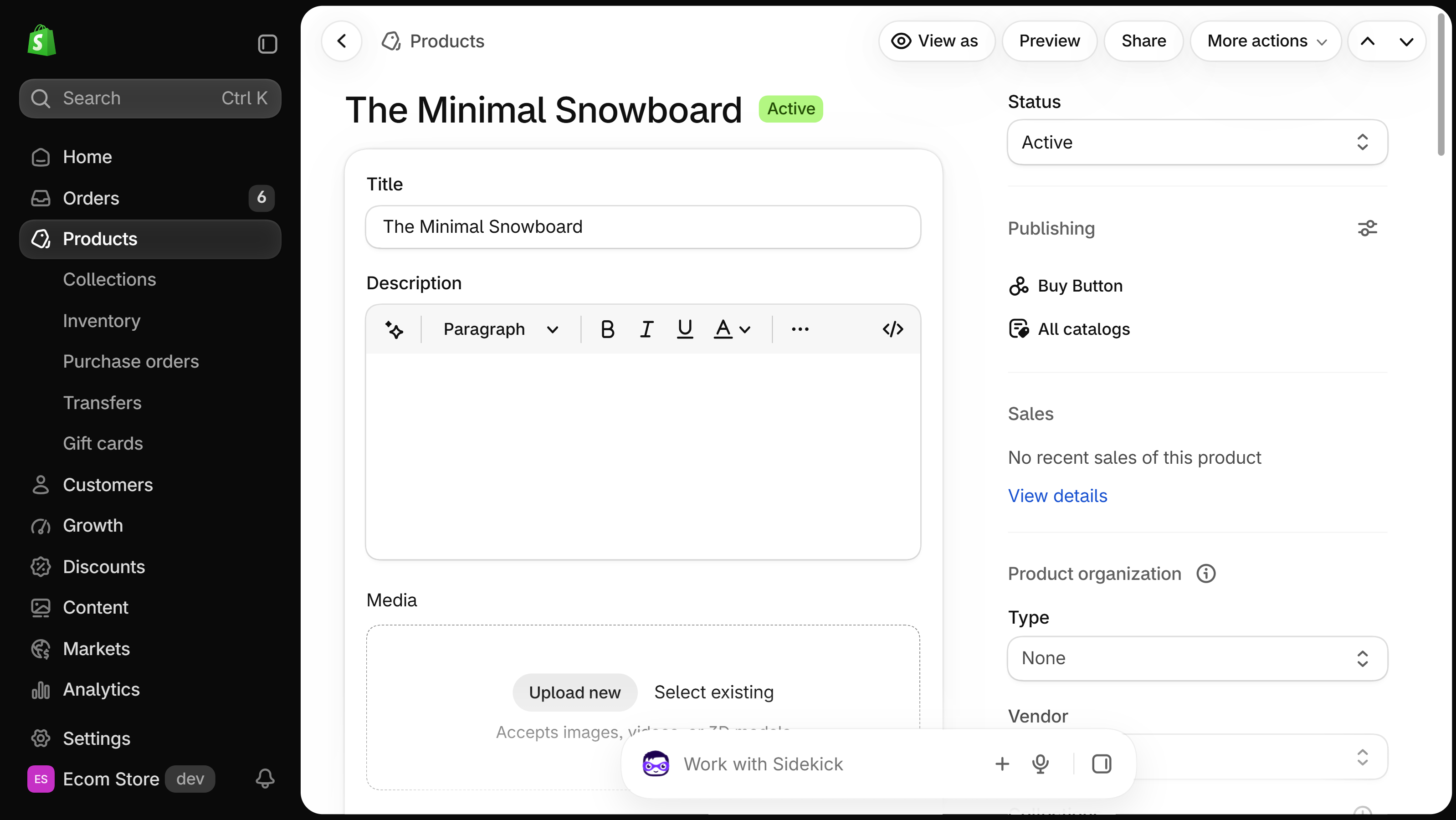Expand the Paragraph style dropdown
Image resolution: width=1456 pixels, height=820 pixels.
point(500,329)
